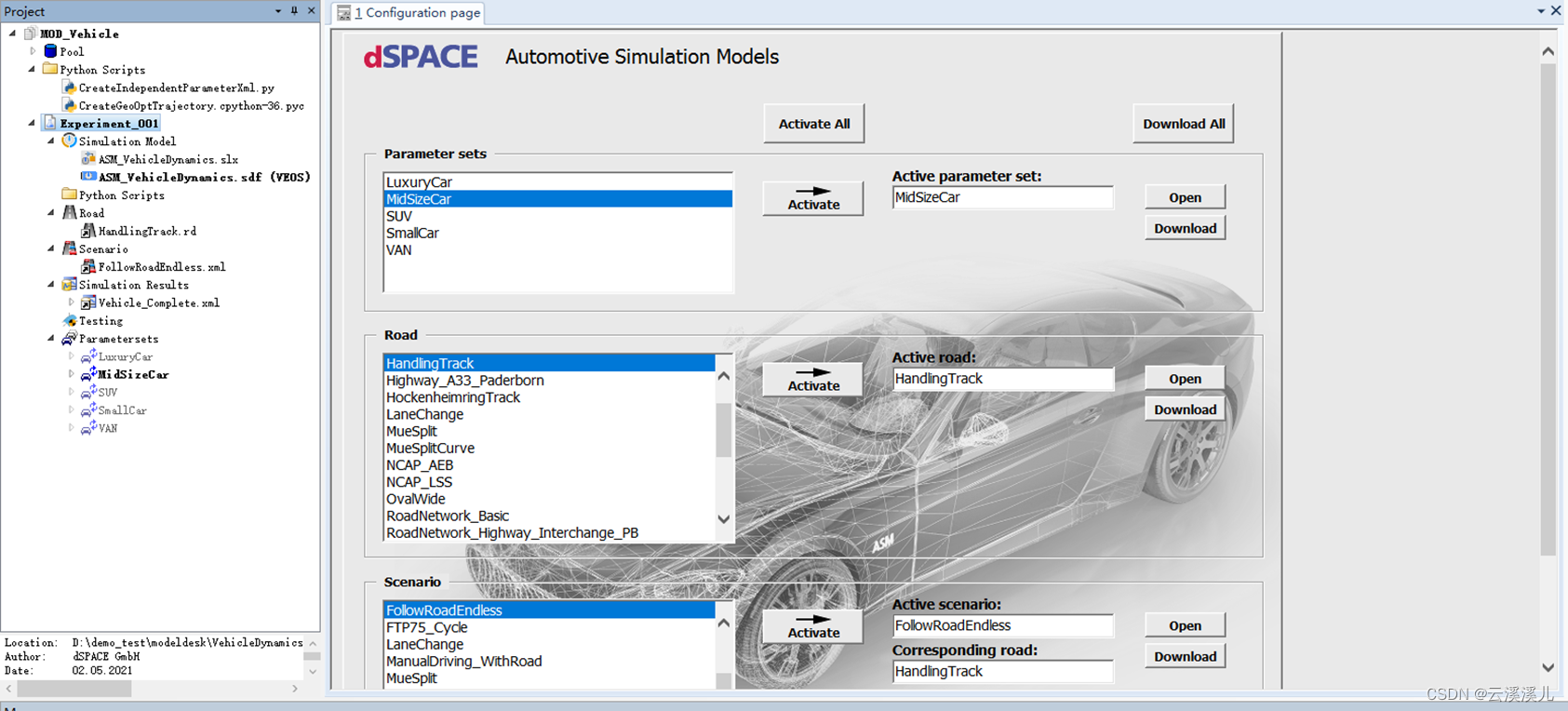Click the Project panel horizontal scrollbar thumb
The height and width of the screenshot is (711, 1568).
click(74, 689)
